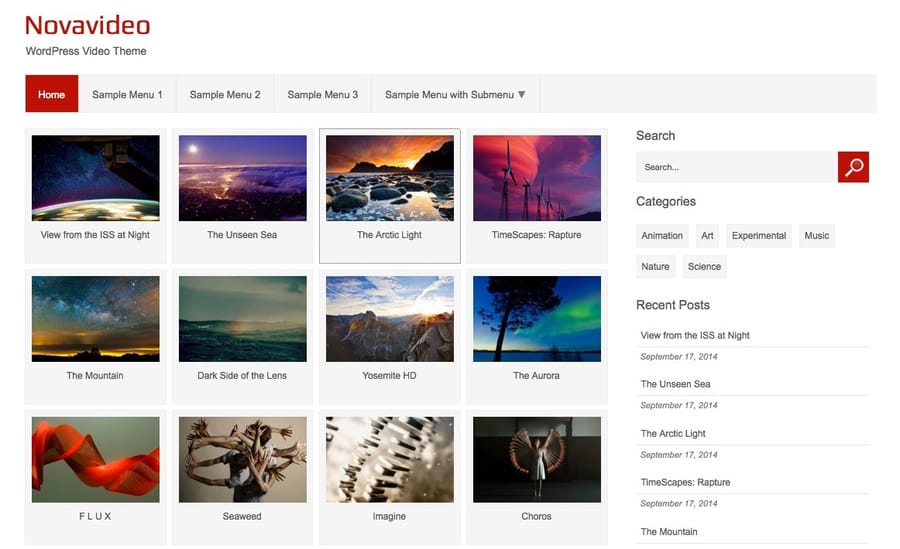This screenshot has width=900, height=549.
Task: Open The Arctic Light video thumbnail
Action: click(390, 178)
